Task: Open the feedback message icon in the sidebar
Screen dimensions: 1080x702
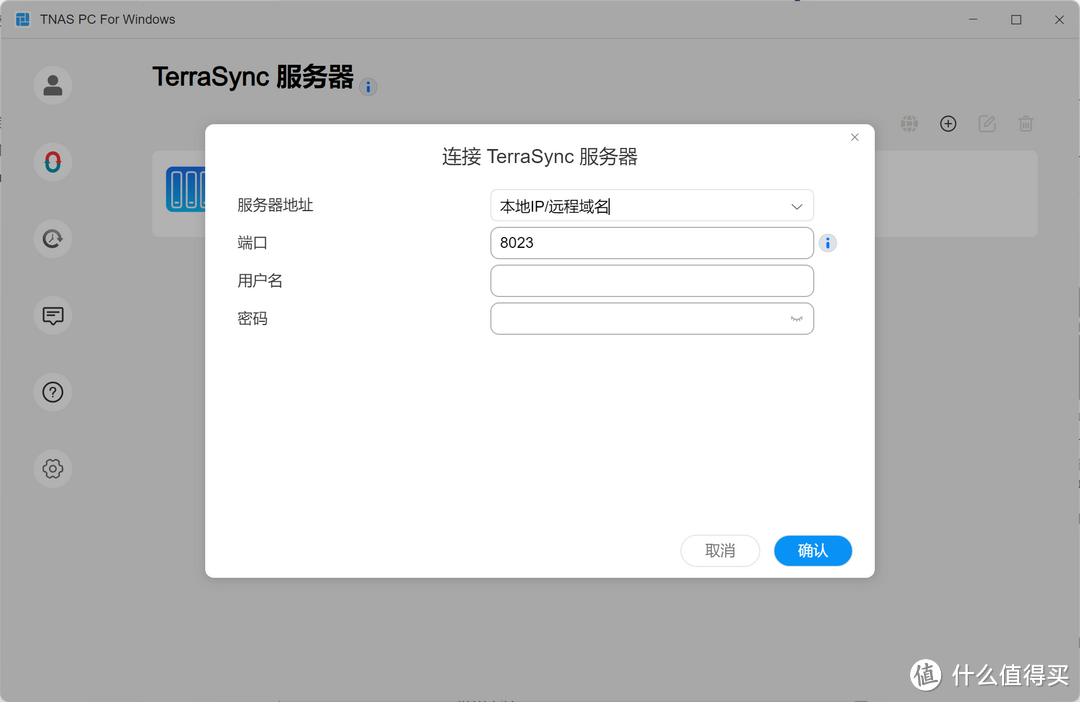Action: pos(52,316)
